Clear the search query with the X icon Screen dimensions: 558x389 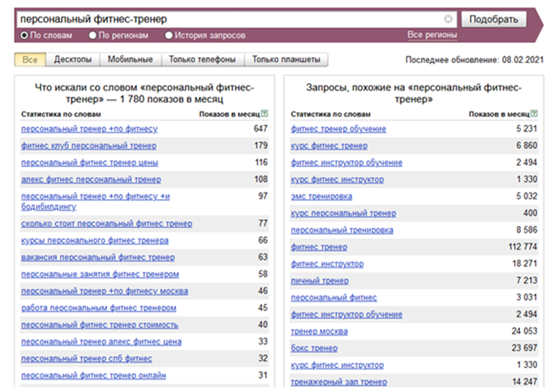pos(448,19)
